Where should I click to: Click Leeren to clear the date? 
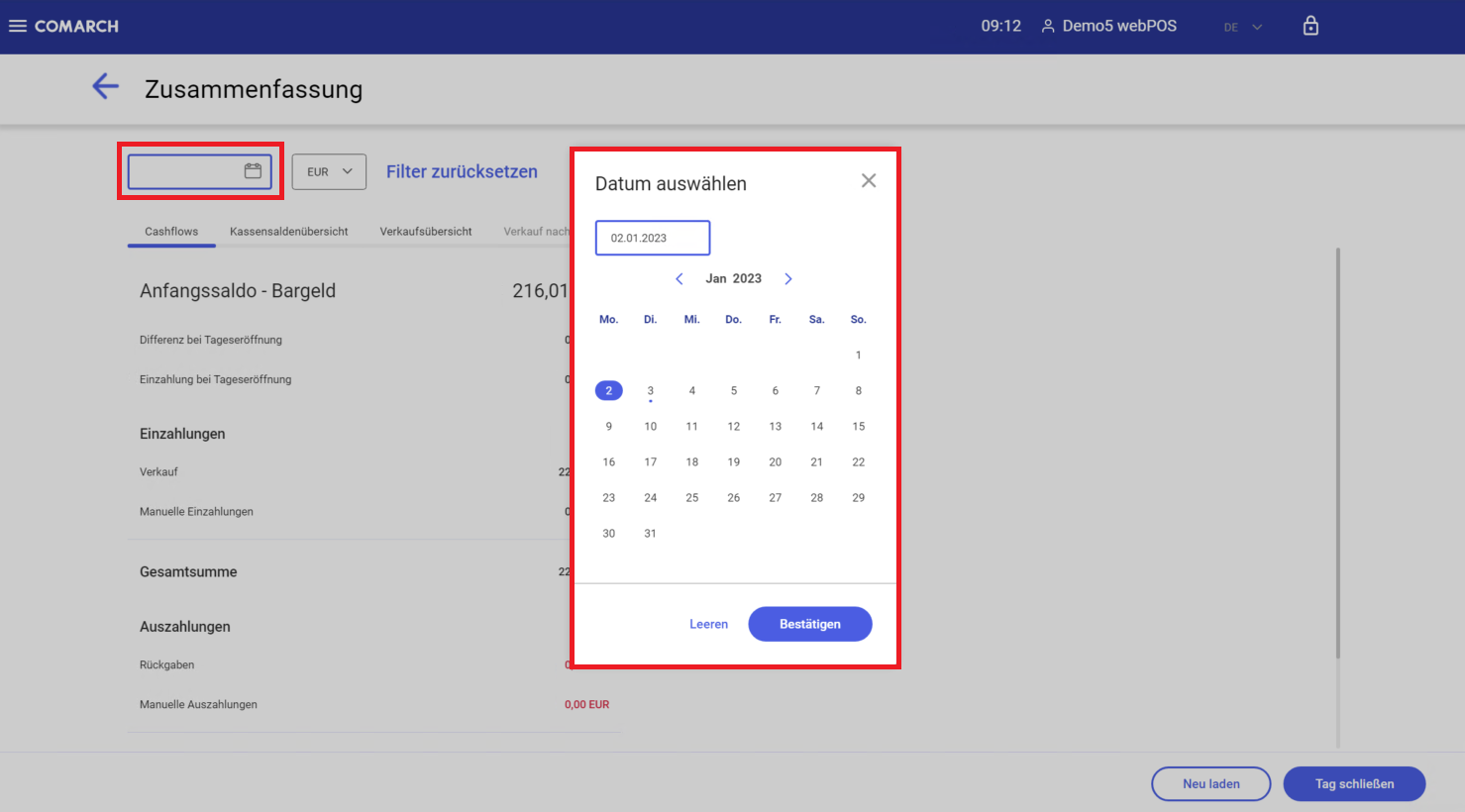click(708, 624)
